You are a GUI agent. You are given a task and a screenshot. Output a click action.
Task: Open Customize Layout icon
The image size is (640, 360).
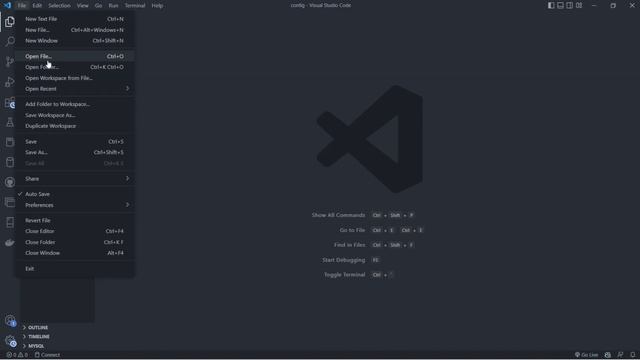click(579, 5)
